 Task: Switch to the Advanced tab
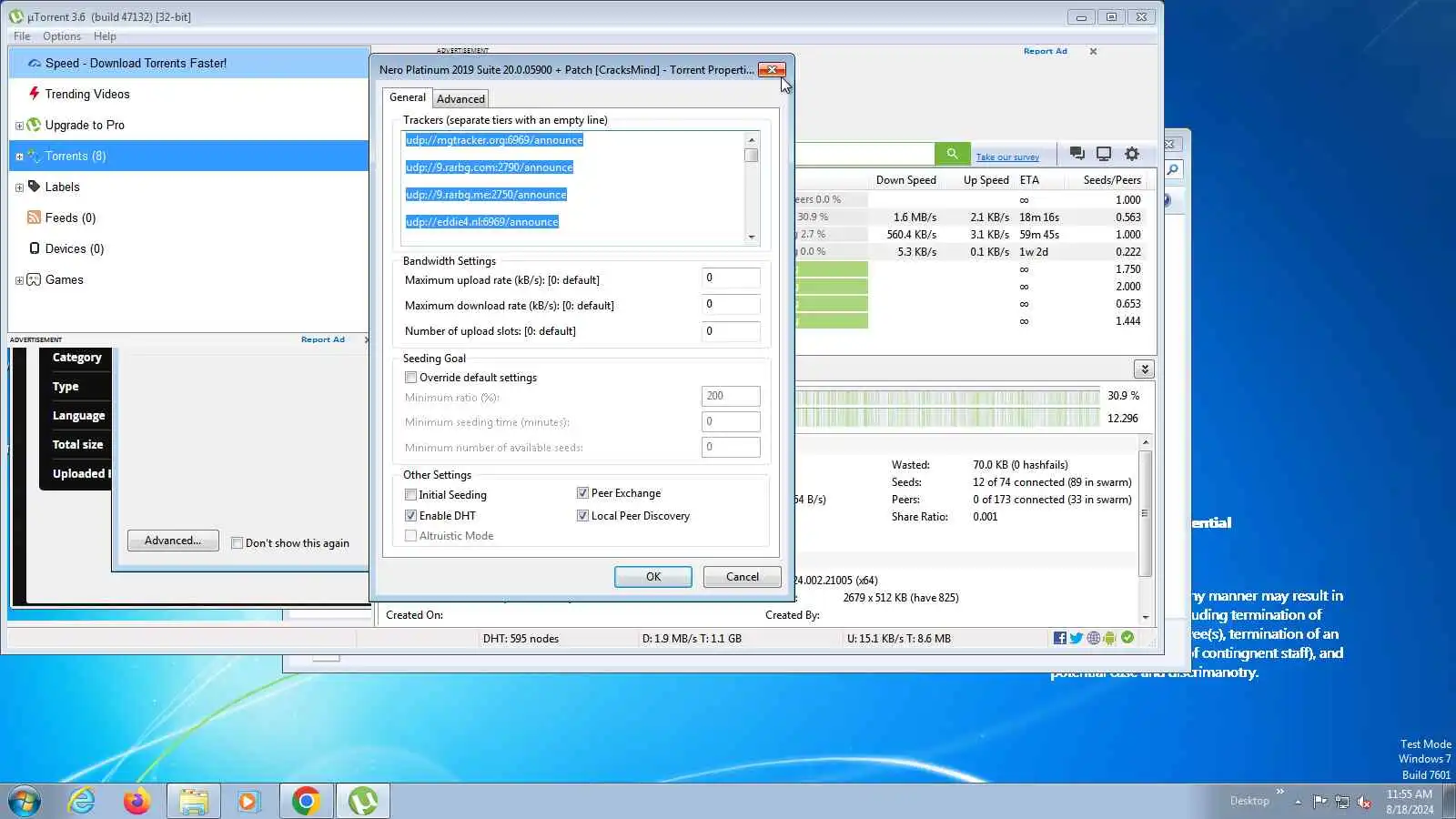[x=460, y=99]
